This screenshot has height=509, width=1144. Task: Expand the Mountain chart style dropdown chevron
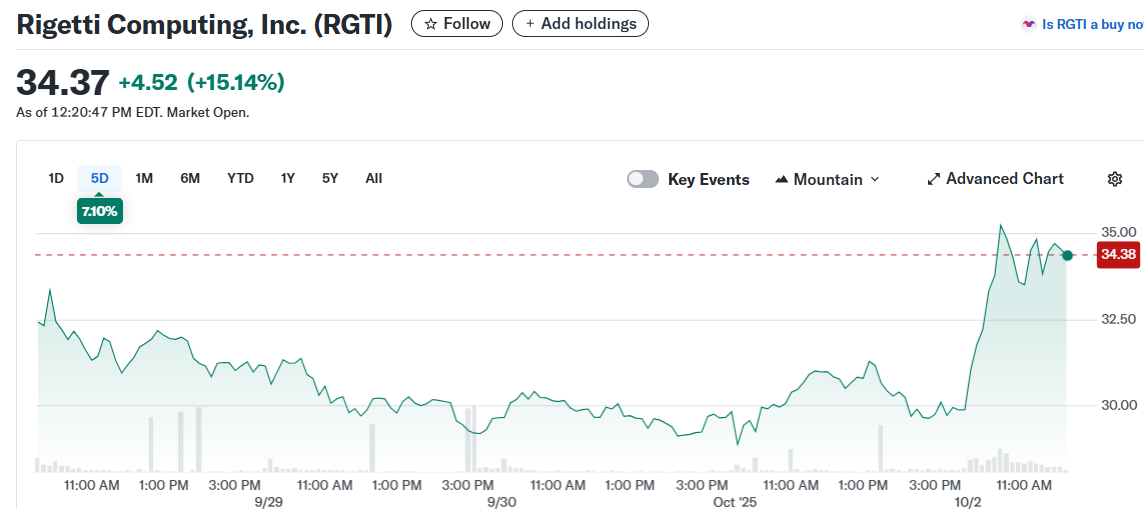tap(875, 179)
